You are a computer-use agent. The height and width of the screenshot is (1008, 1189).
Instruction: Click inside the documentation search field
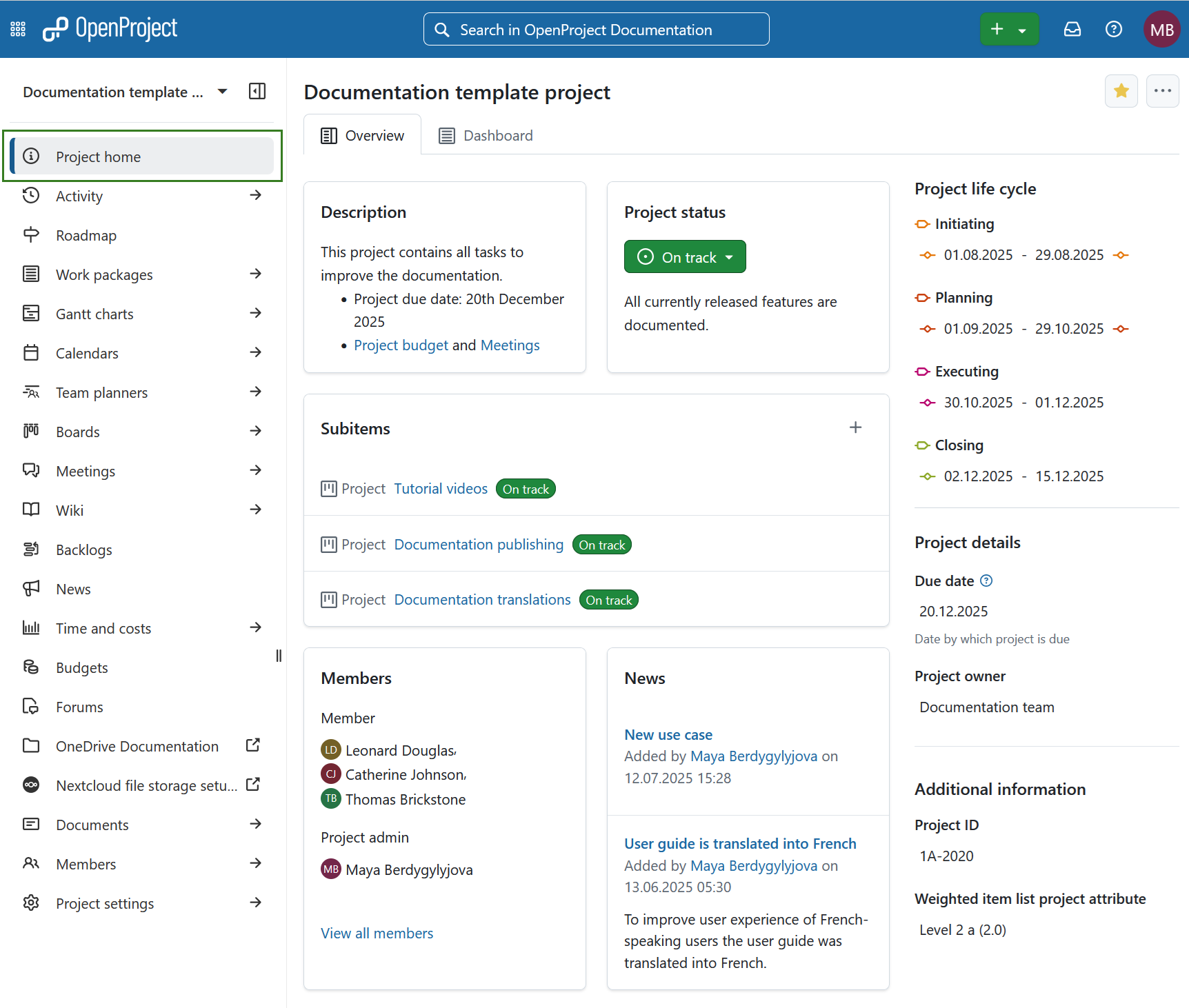[x=596, y=29]
